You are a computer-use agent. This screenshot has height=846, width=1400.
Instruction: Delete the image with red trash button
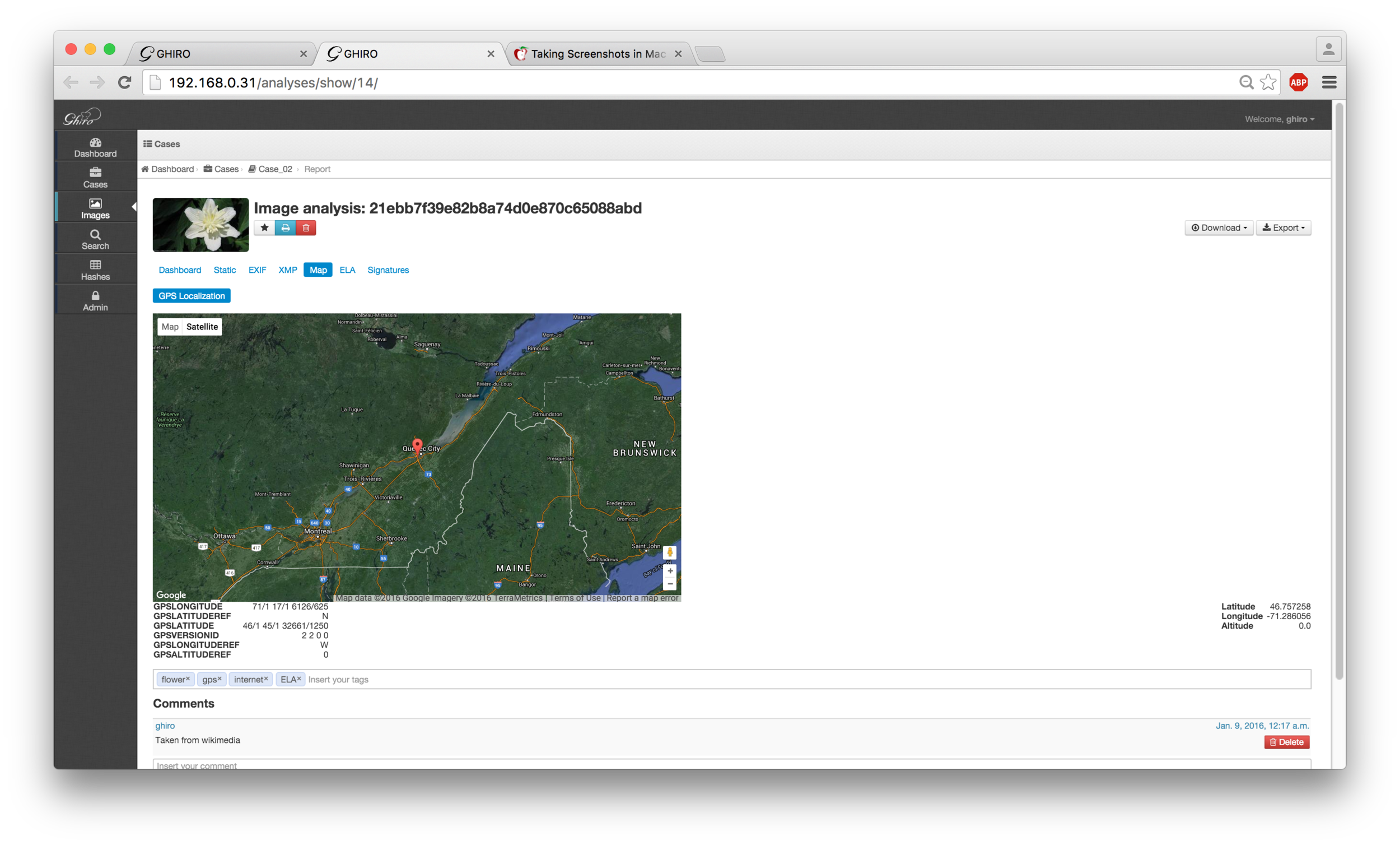click(x=306, y=227)
